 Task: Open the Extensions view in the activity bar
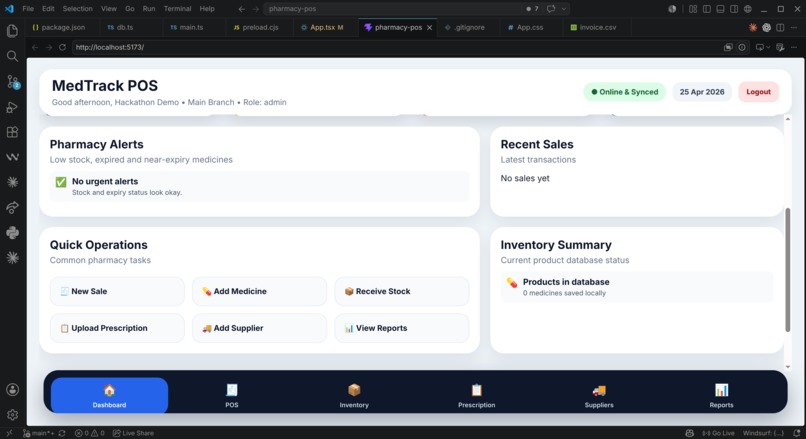tap(12, 132)
